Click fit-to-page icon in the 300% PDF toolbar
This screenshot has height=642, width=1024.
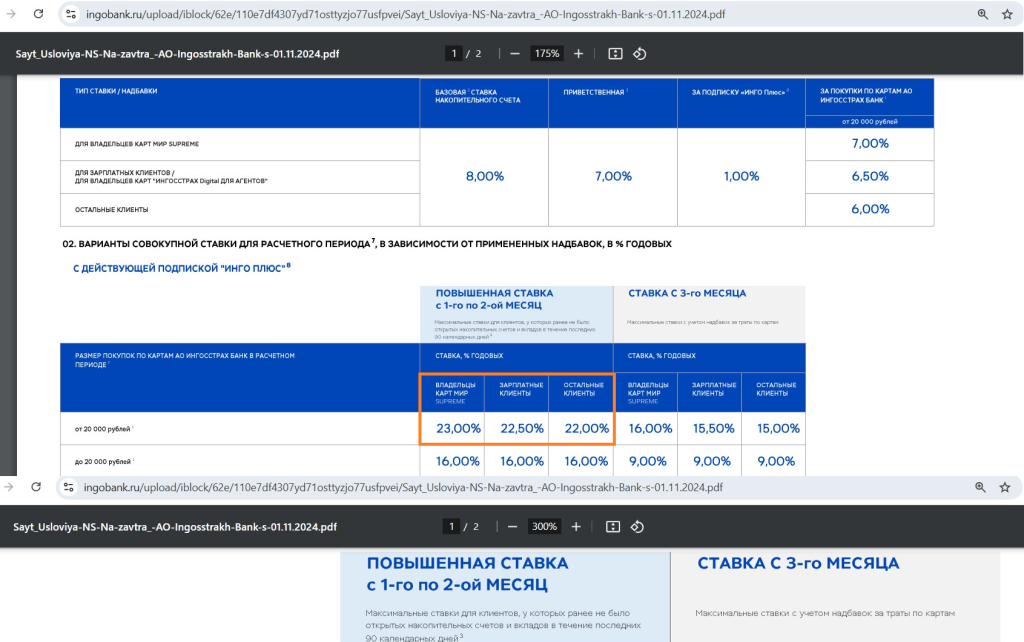[614, 526]
